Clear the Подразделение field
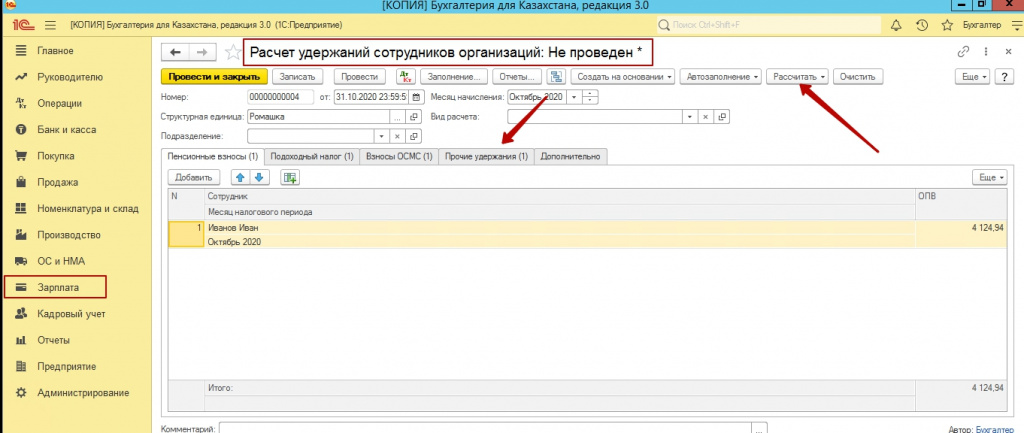Viewport: 1024px width, 433px height. (x=398, y=136)
